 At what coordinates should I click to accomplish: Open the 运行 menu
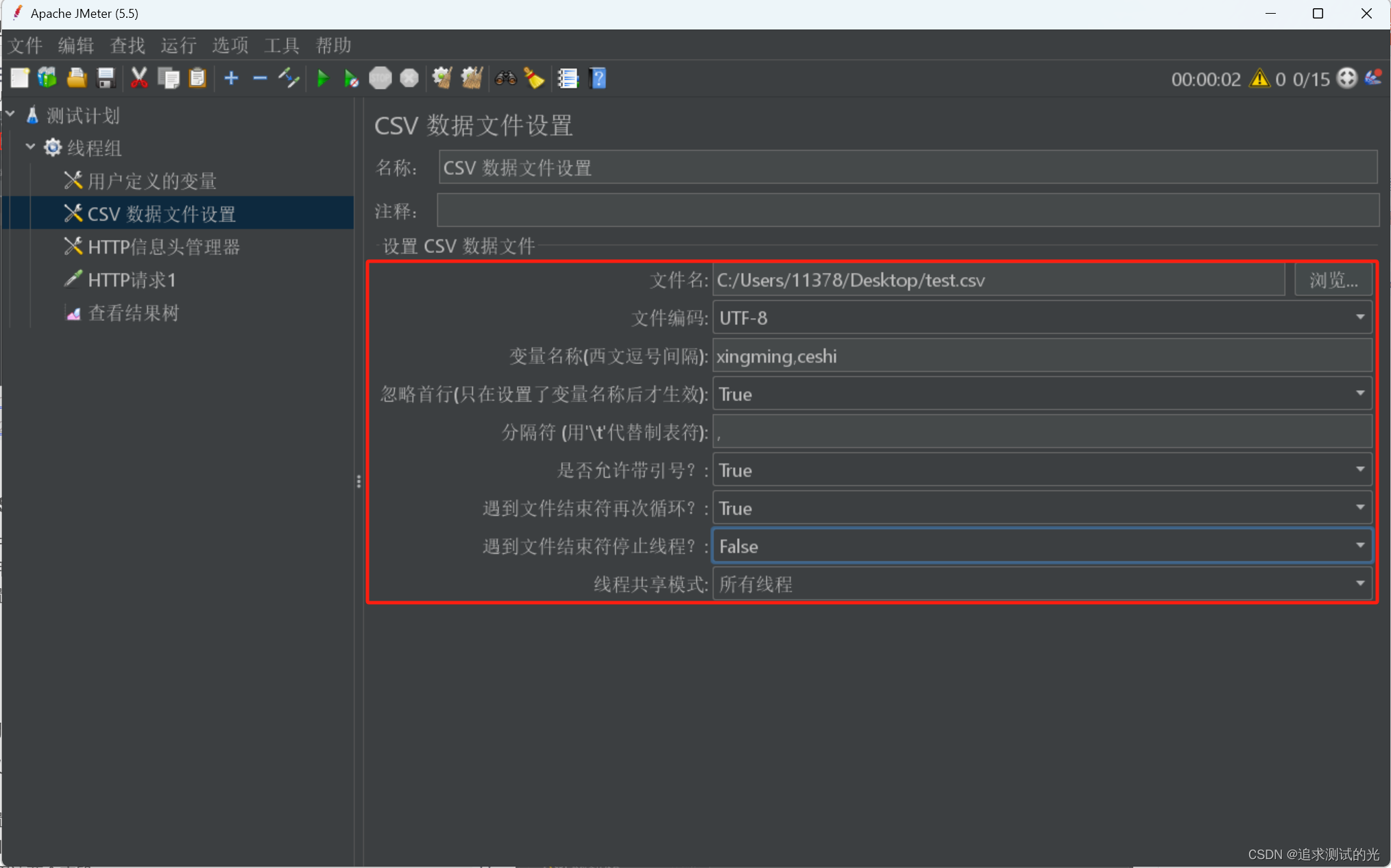[178, 45]
